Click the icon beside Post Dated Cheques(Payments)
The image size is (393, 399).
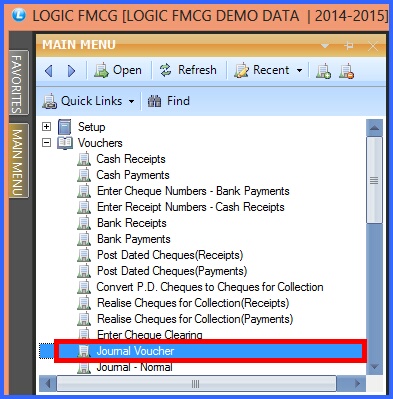pyautogui.click(x=84, y=271)
